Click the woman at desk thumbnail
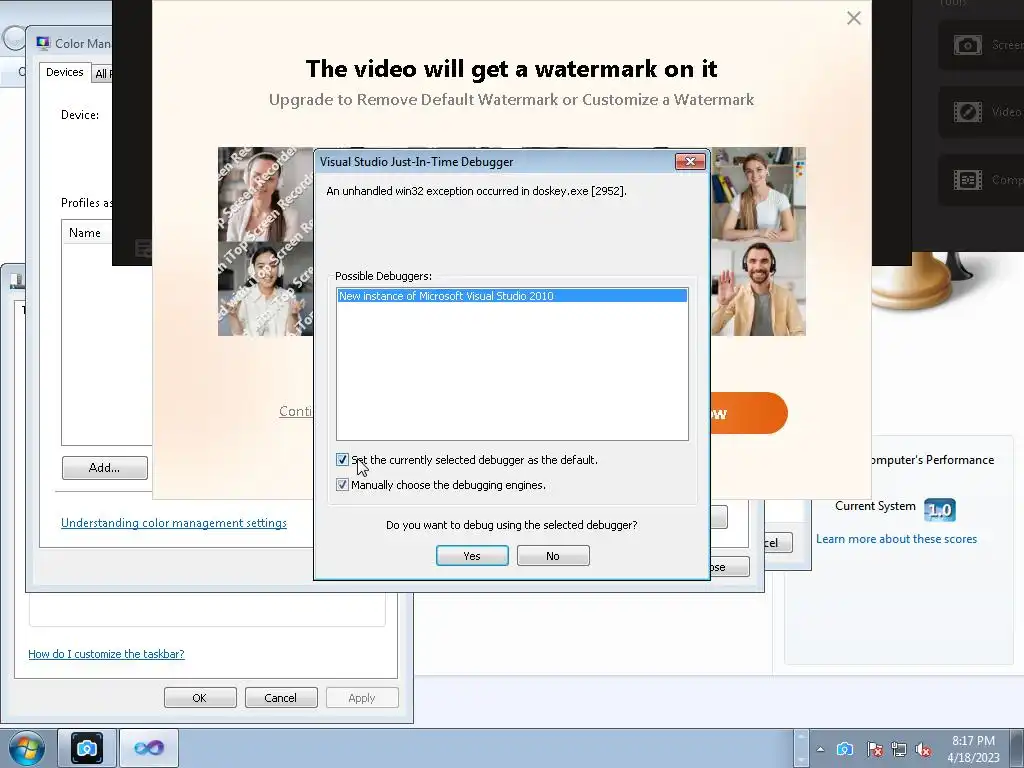 (758, 194)
